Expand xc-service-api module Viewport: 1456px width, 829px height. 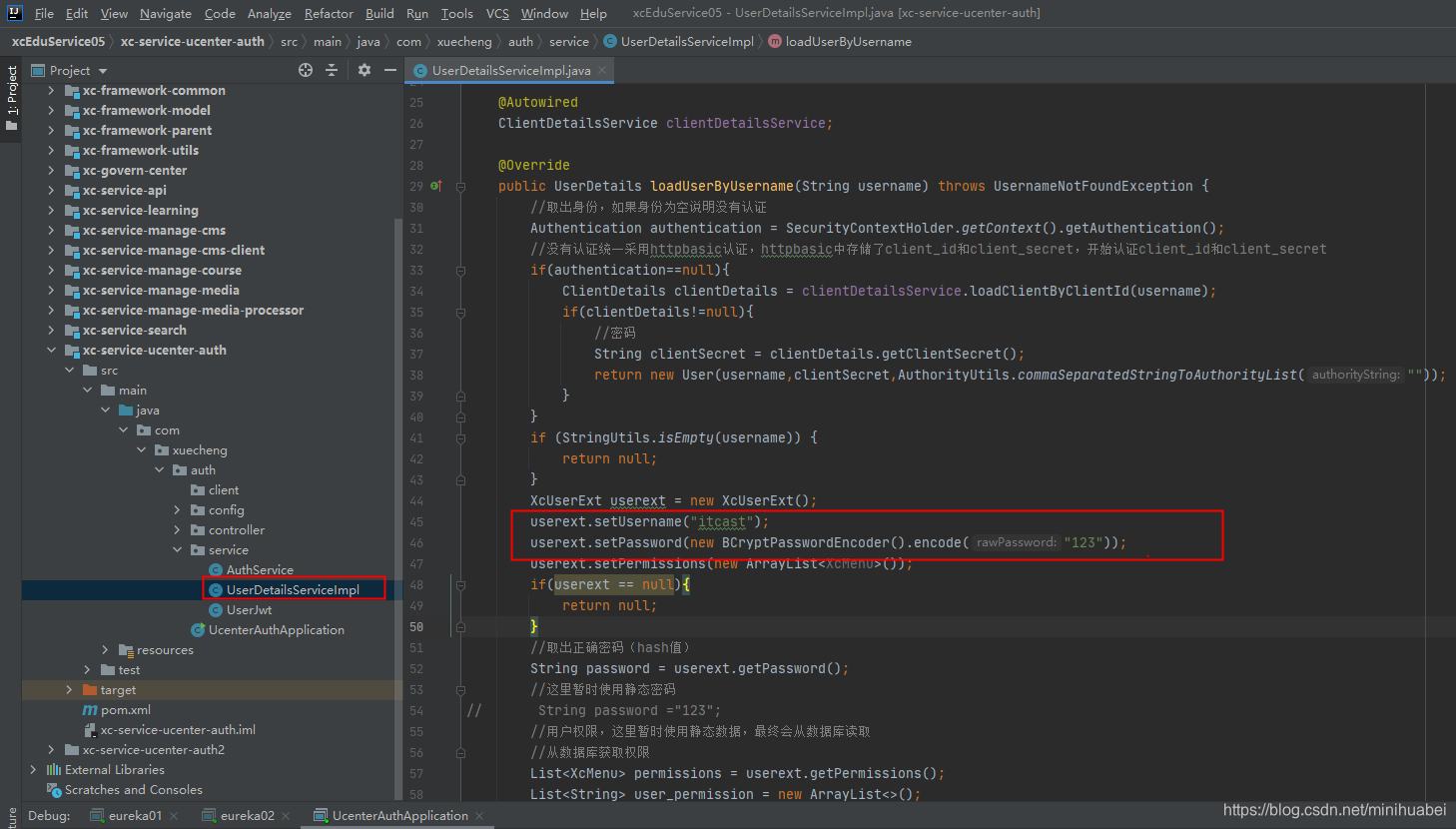(x=51, y=190)
